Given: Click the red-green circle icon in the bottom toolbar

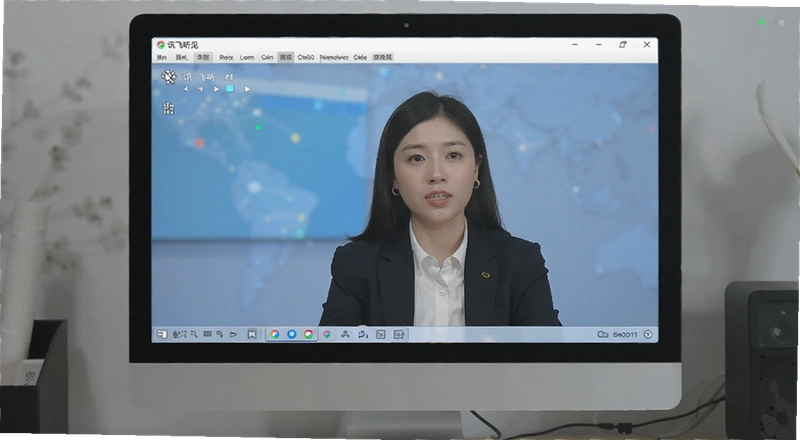Looking at the screenshot, I should [309, 334].
